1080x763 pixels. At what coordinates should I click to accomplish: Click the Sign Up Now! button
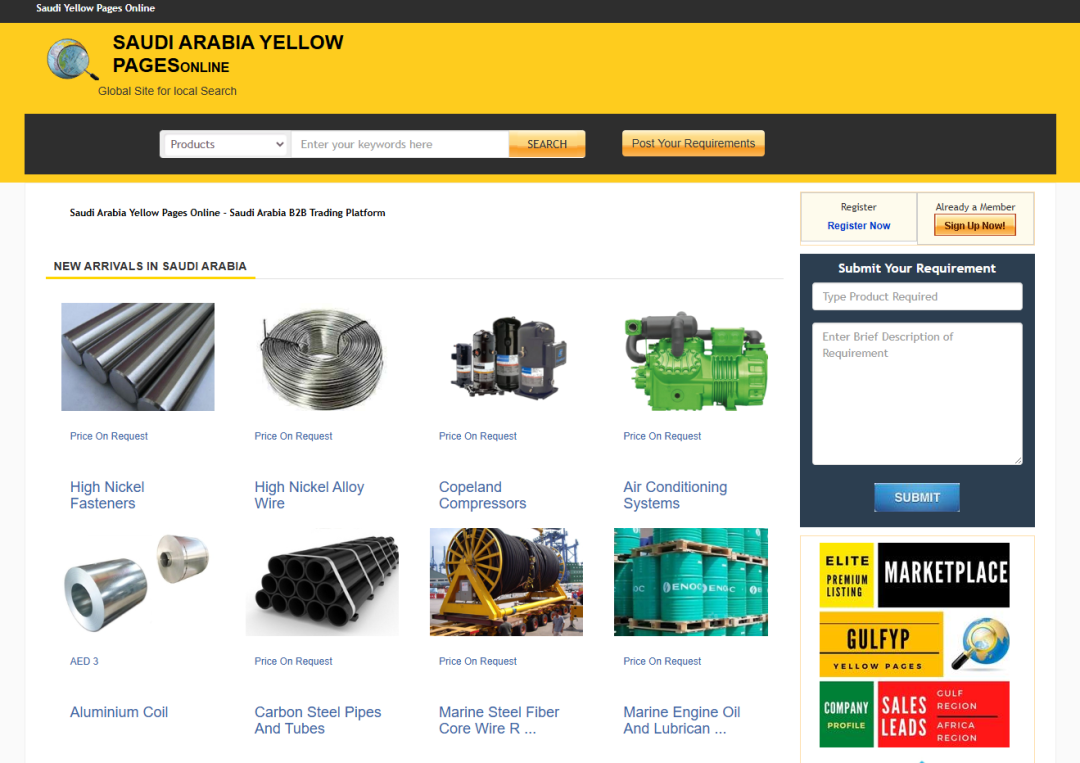(x=975, y=225)
